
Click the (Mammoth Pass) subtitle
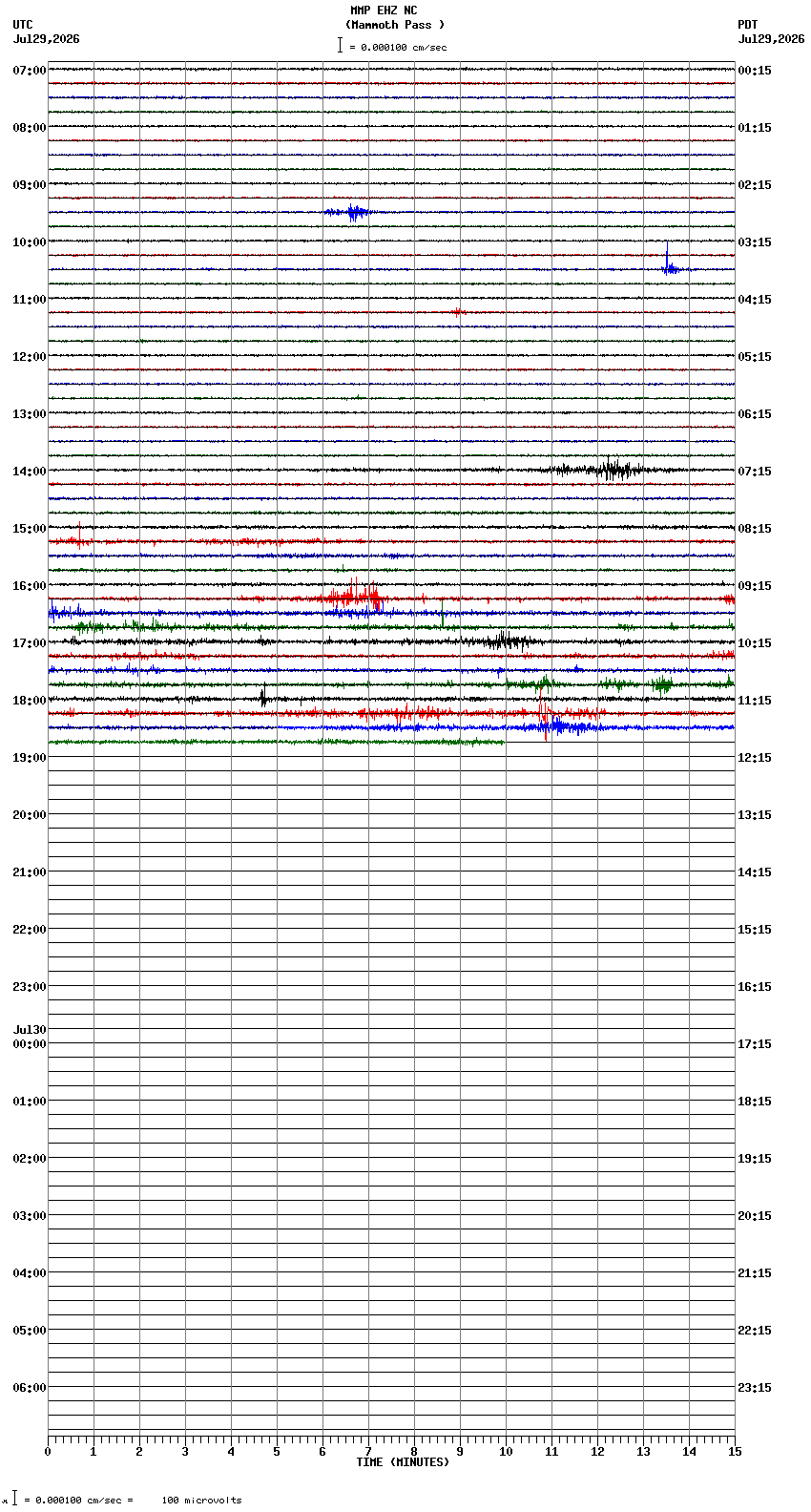click(395, 25)
